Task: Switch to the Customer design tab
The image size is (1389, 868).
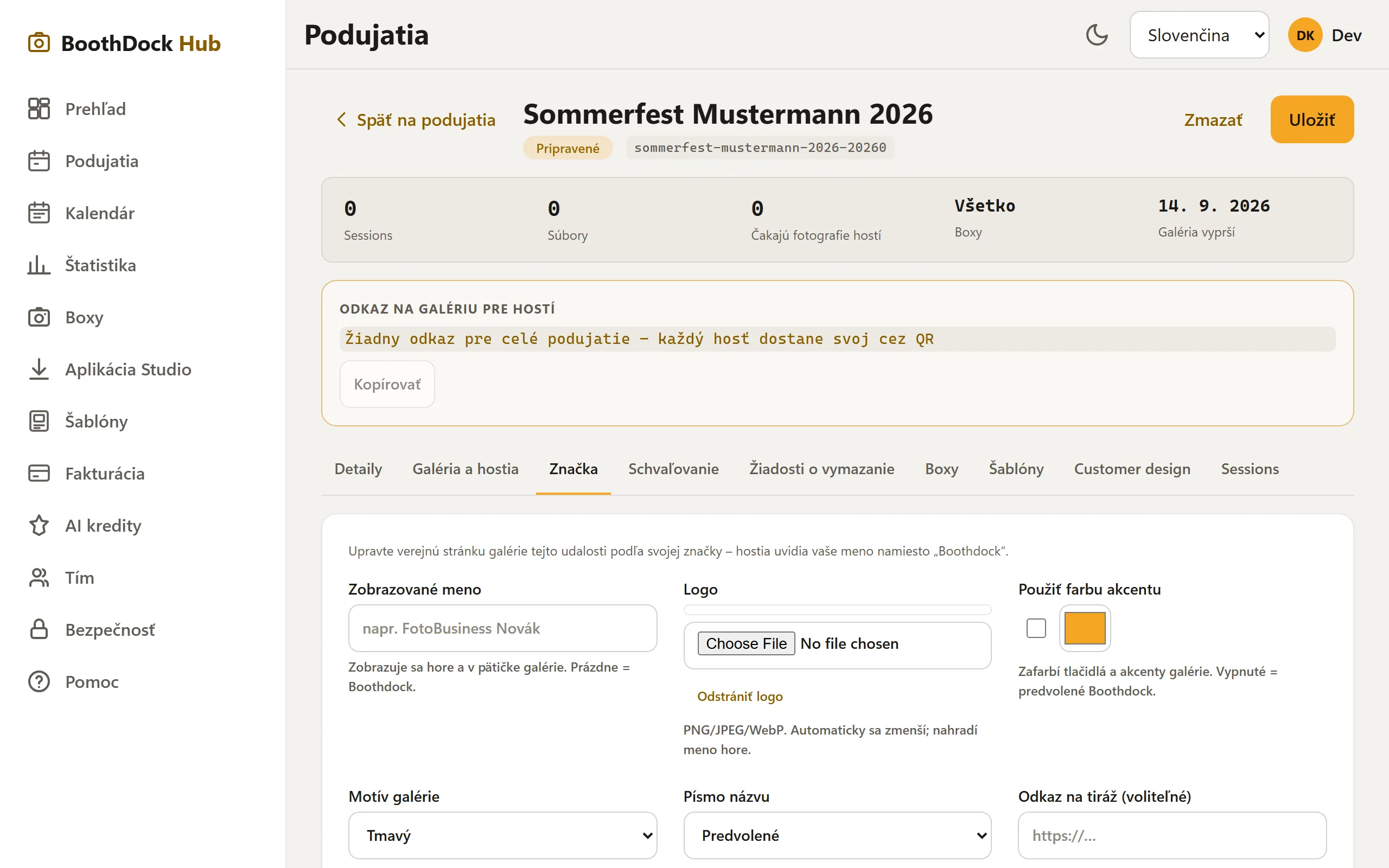Action: click(1132, 469)
